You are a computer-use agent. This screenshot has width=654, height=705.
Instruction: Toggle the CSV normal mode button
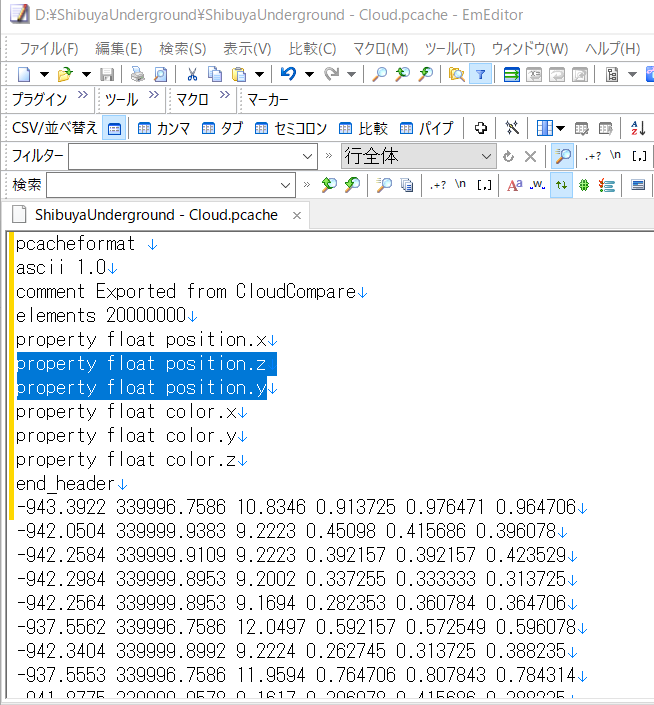coord(114,129)
